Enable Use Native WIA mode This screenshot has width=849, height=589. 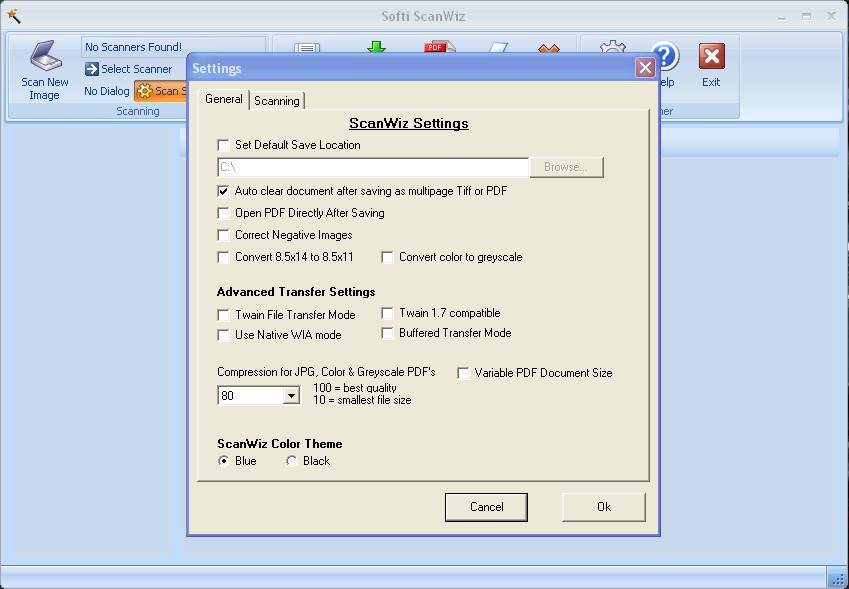pos(223,335)
